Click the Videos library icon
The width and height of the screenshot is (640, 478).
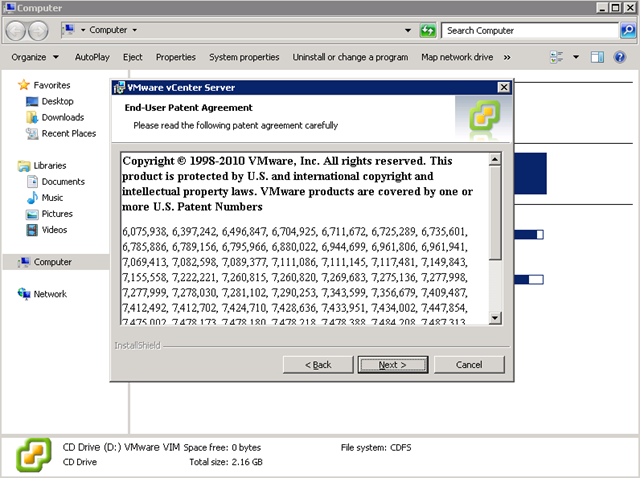click(32, 230)
